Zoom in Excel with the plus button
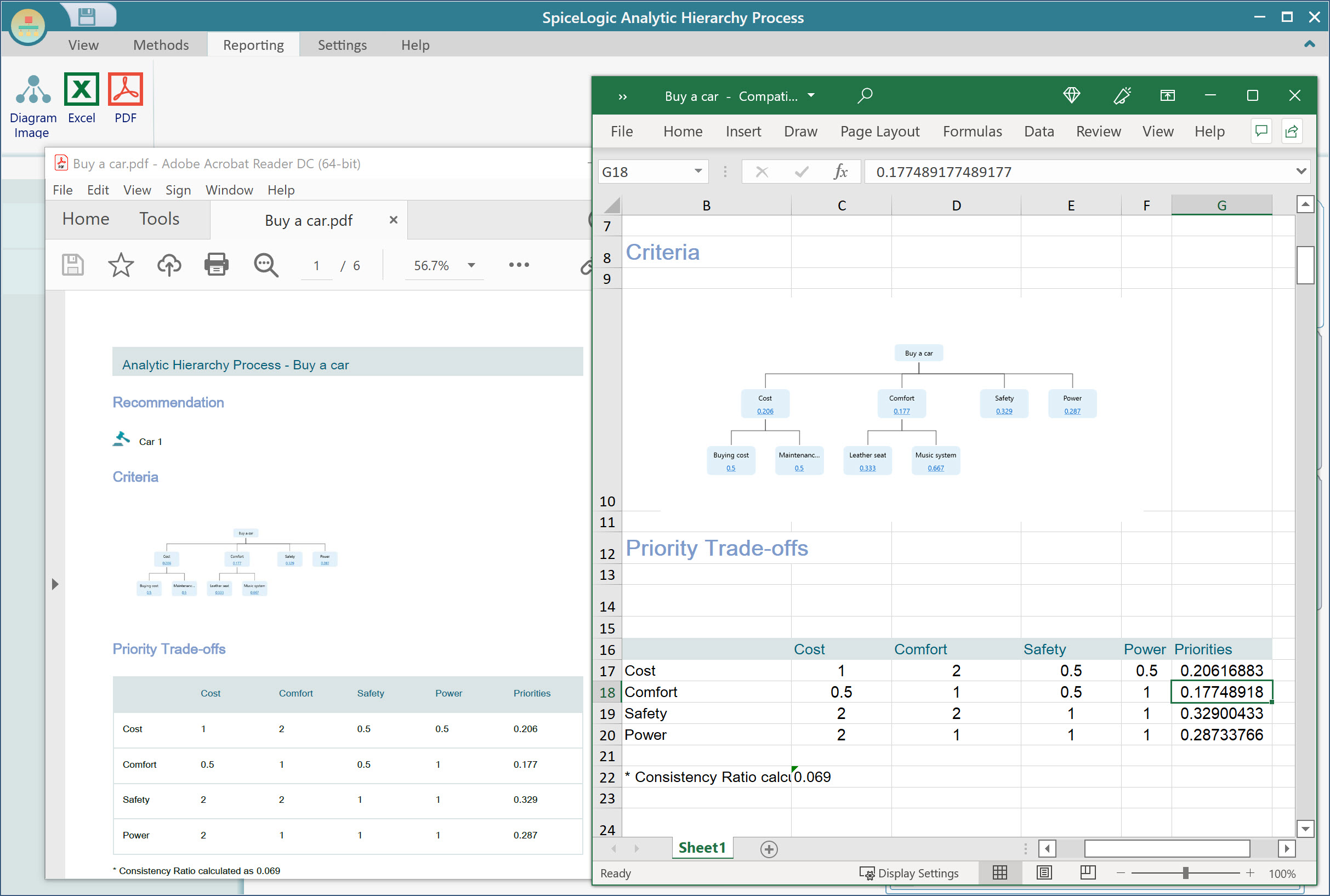This screenshot has height=896, width=1330. 1250,872
